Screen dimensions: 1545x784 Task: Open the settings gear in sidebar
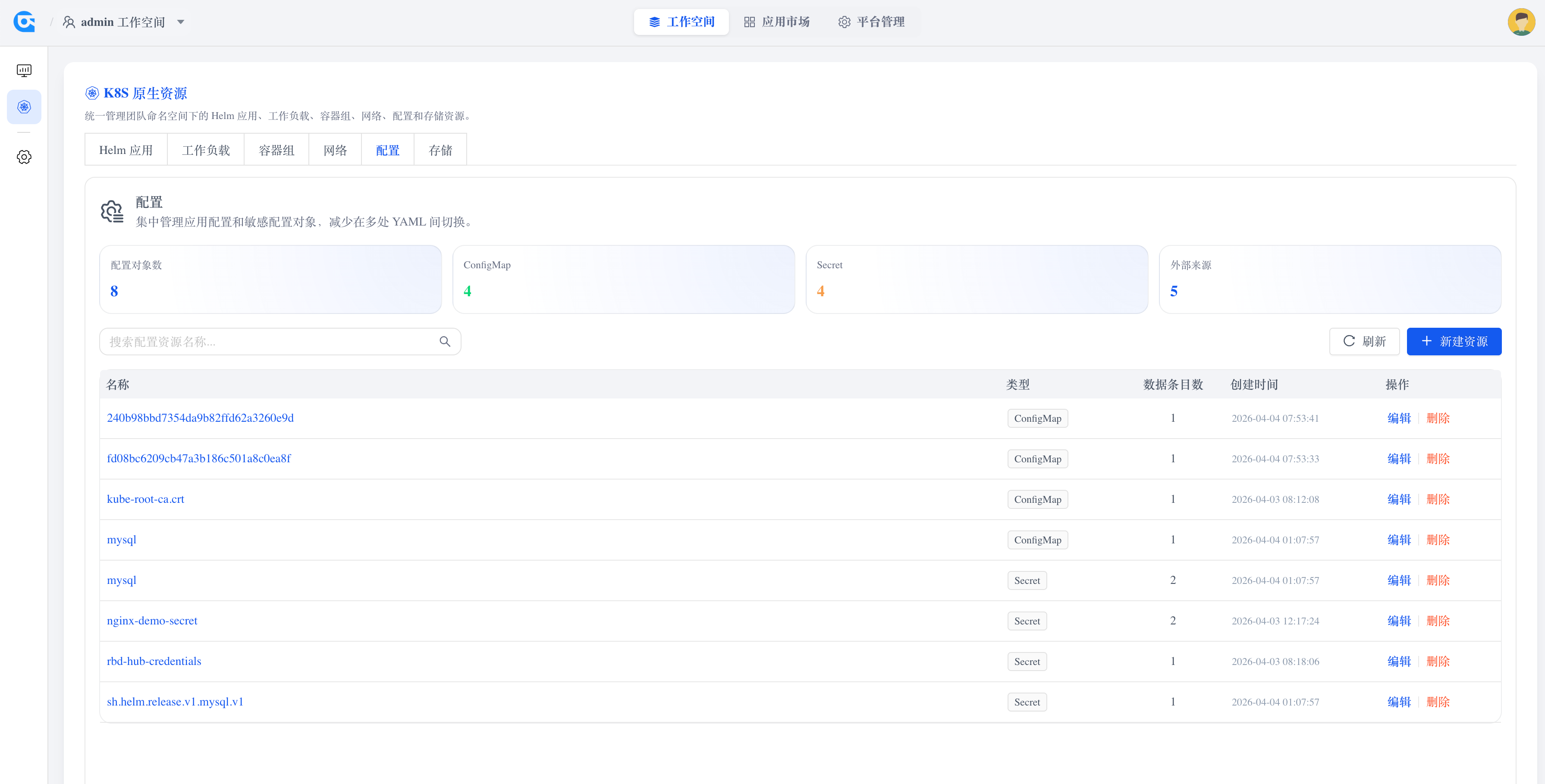(24, 157)
